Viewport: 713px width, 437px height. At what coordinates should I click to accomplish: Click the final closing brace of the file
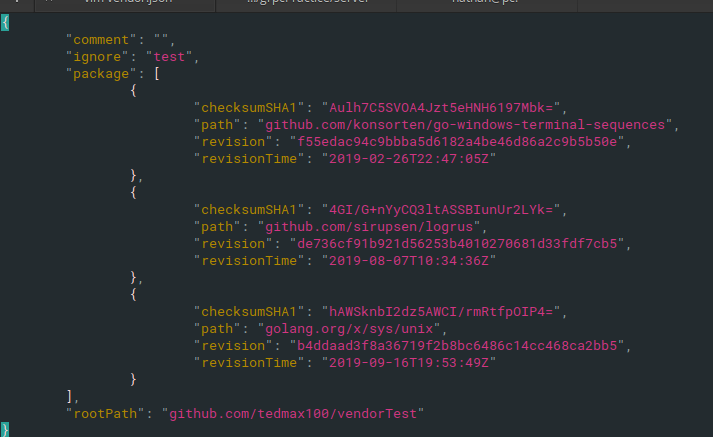point(5,429)
